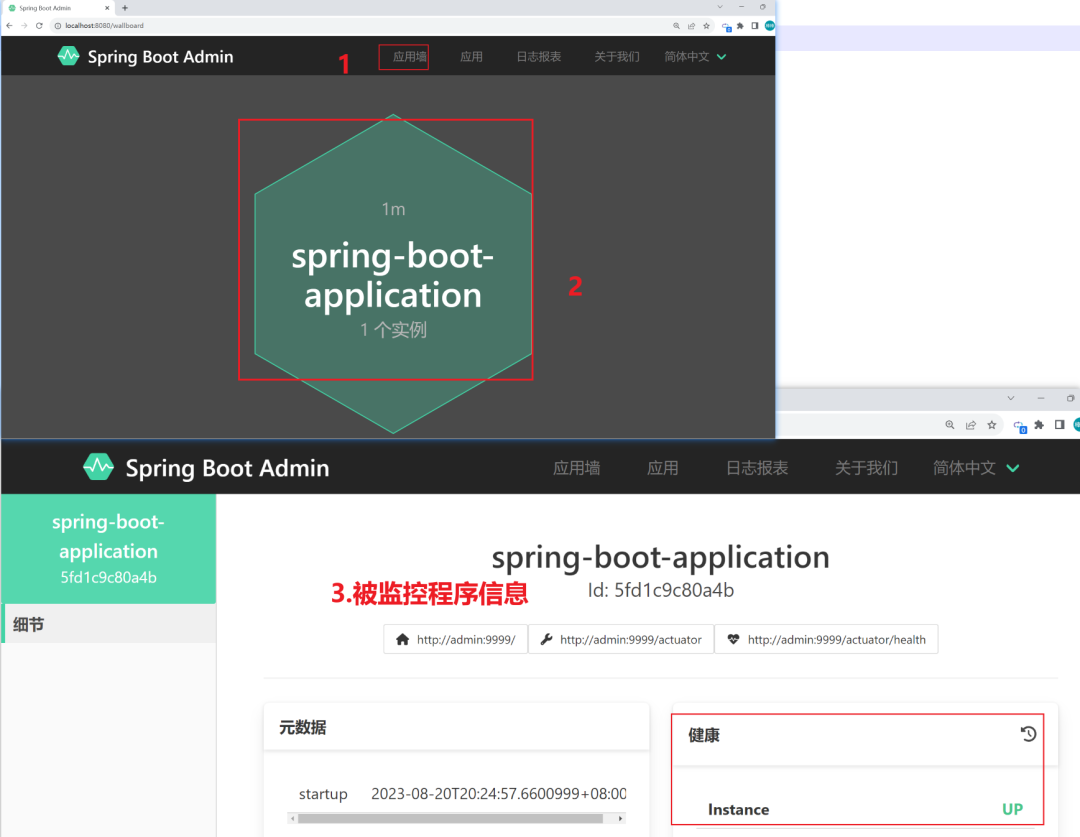Open 简体中文 language dropdown in details window
Viewport: 1080px width, 837px height.
976,468
